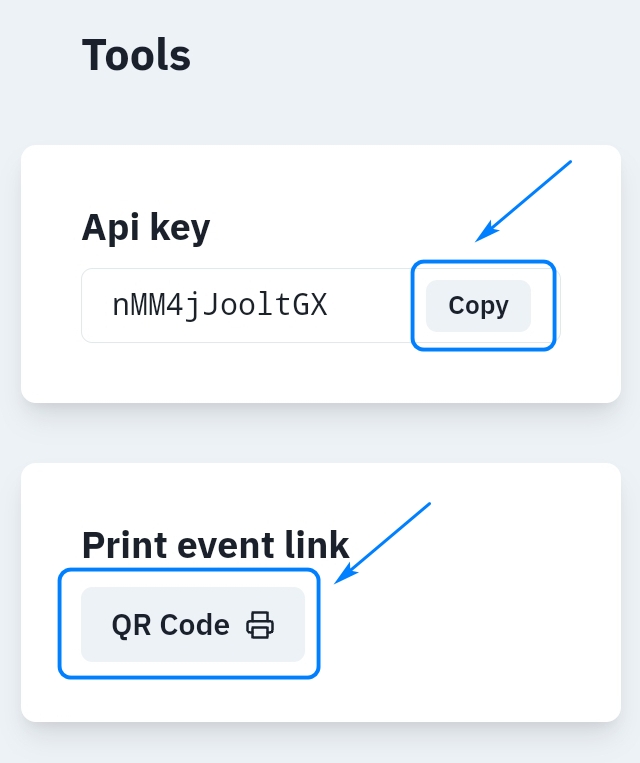Click the blue arrow pointing at QR Code
This screenshot has width=640, height=763.
pos(385,541)
